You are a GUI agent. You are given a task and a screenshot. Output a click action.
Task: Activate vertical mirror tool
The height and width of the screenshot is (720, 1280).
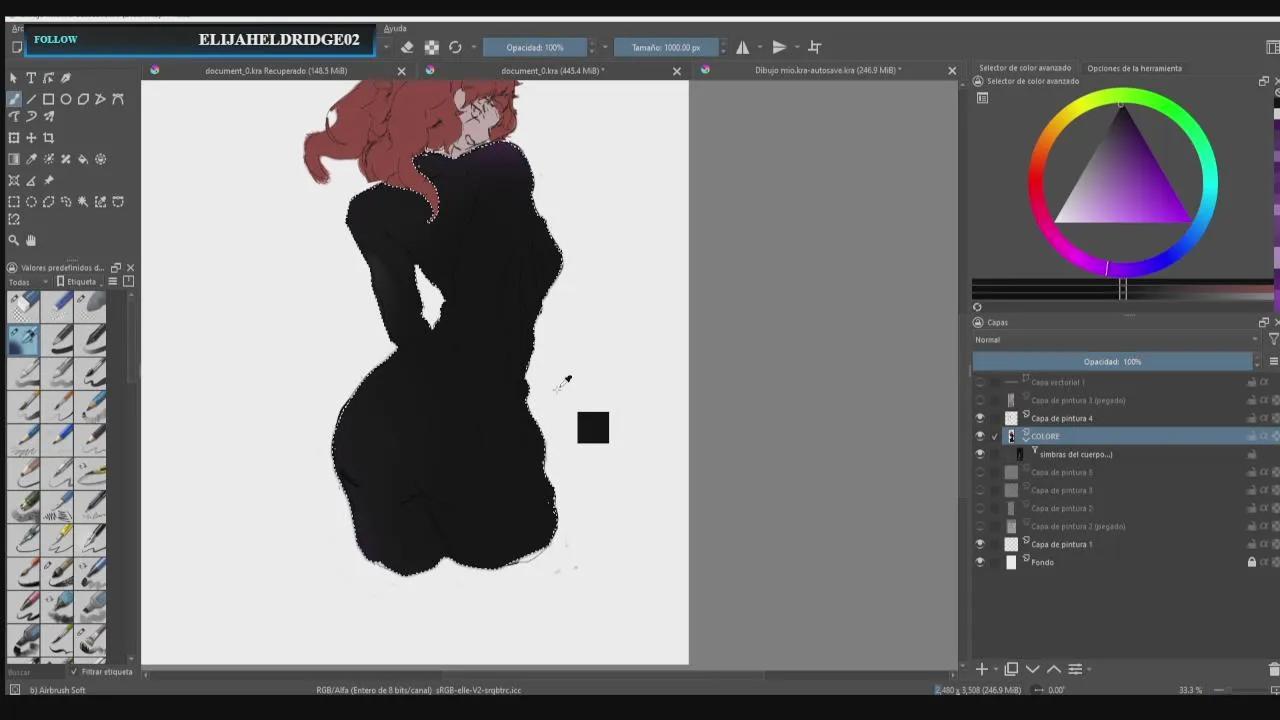tap(779, 47)
